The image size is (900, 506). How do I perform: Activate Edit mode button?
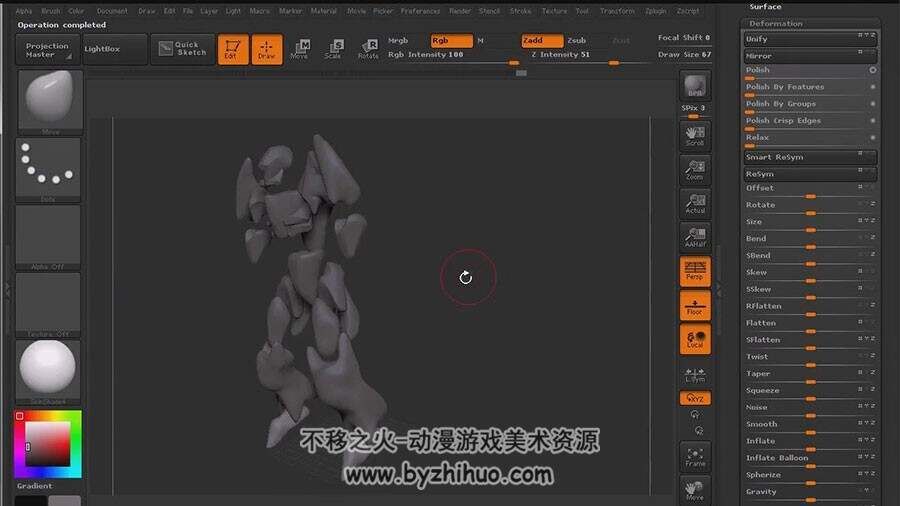pos(233,49)
